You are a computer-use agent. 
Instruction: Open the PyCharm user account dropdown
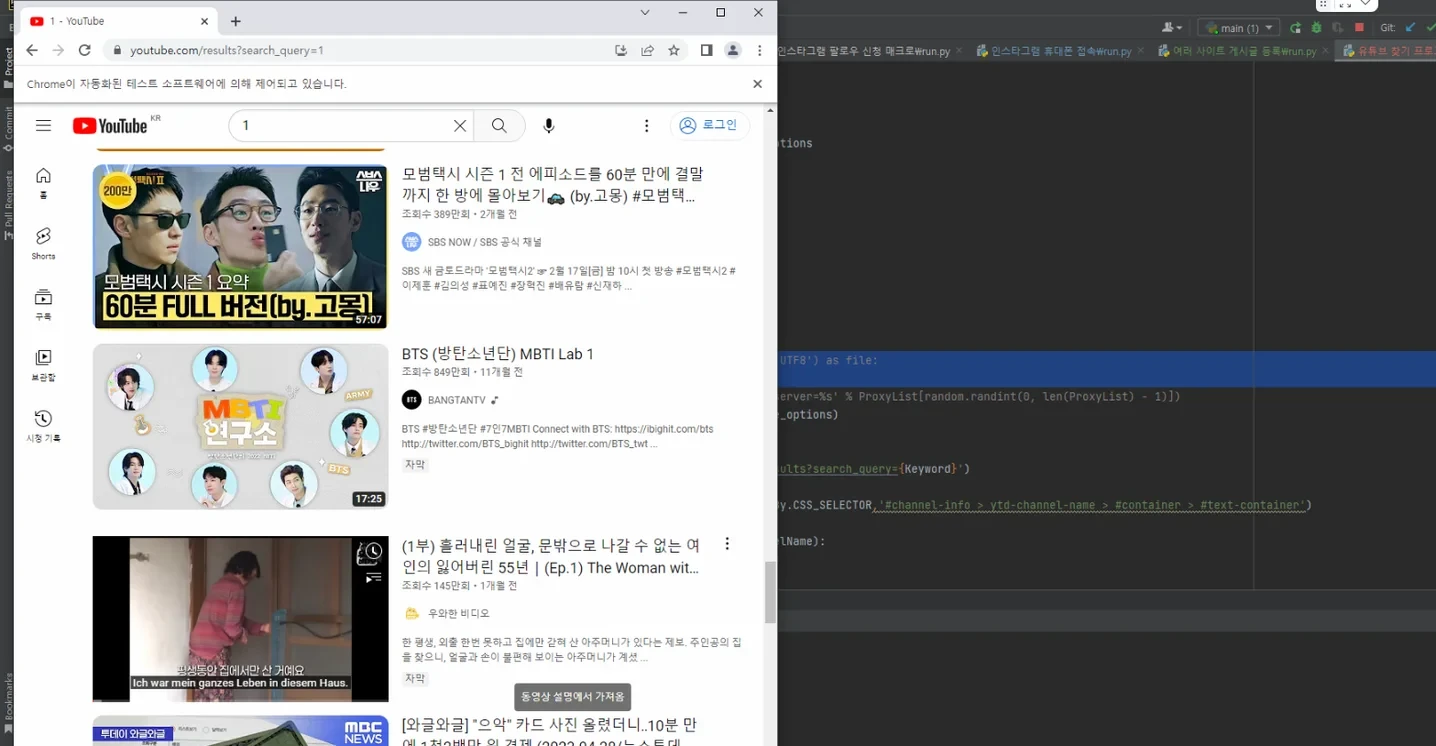[x=1174, y=28]
